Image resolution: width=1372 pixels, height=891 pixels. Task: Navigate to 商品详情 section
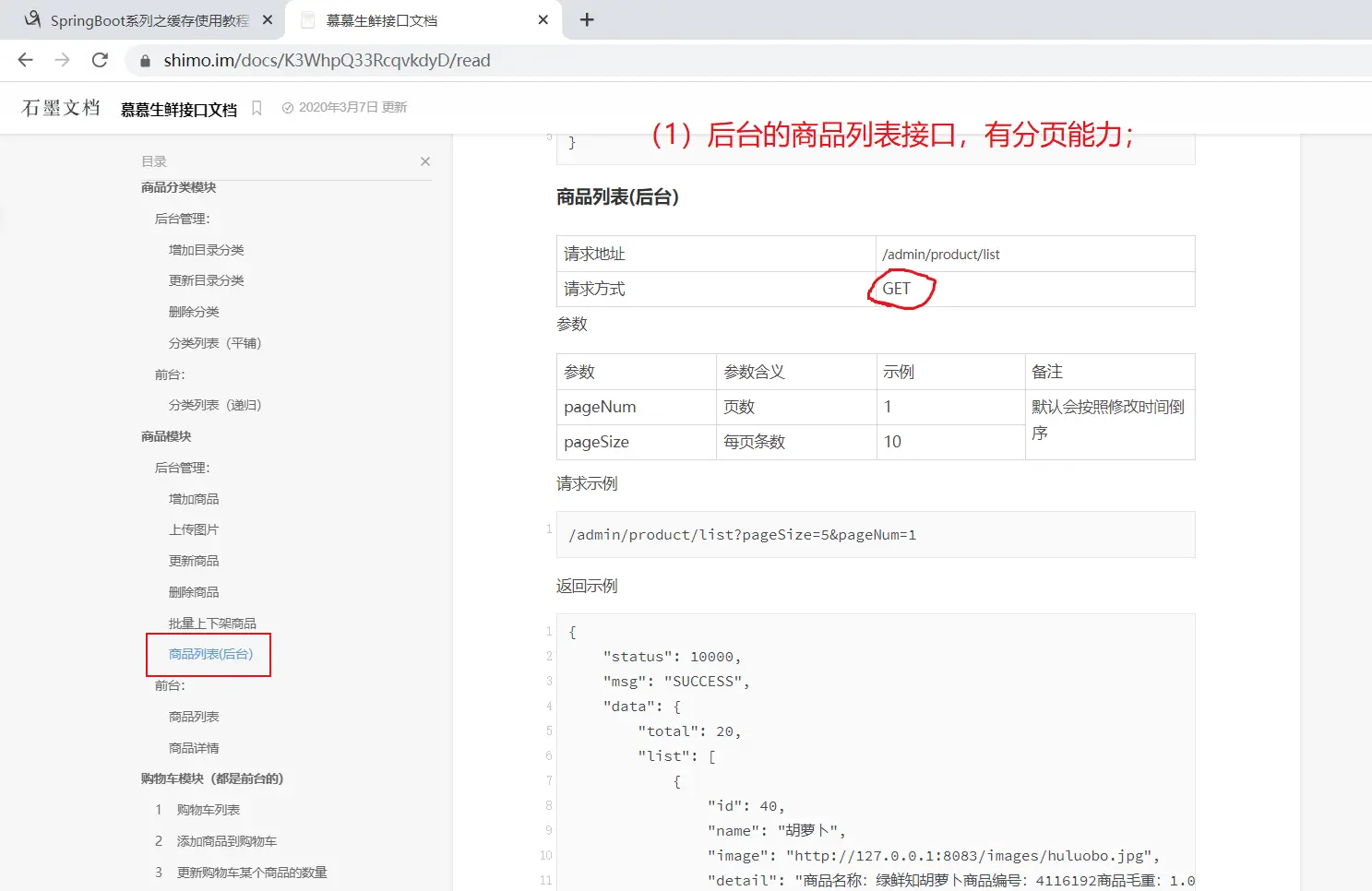(194, 748)
